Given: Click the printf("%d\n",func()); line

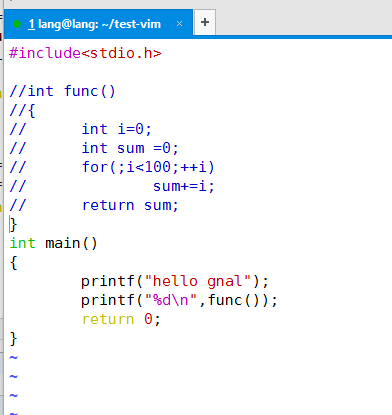Looking at the screenshot, I should coord(179,300).
